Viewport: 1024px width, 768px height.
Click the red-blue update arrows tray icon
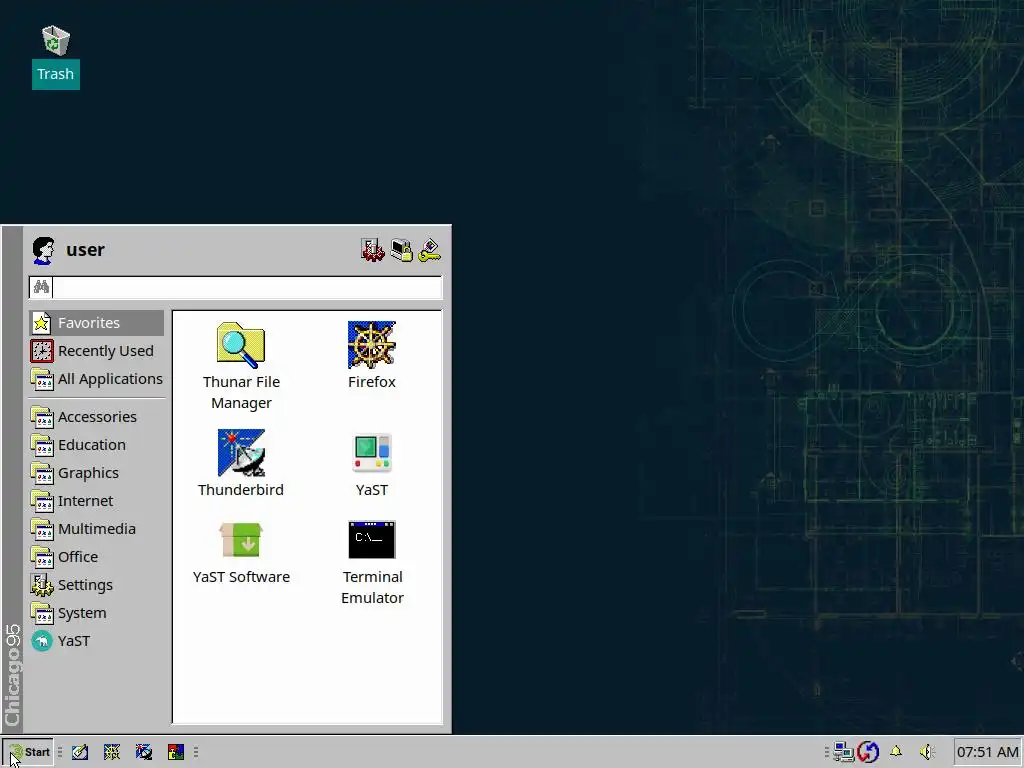[x=869, y=752]
